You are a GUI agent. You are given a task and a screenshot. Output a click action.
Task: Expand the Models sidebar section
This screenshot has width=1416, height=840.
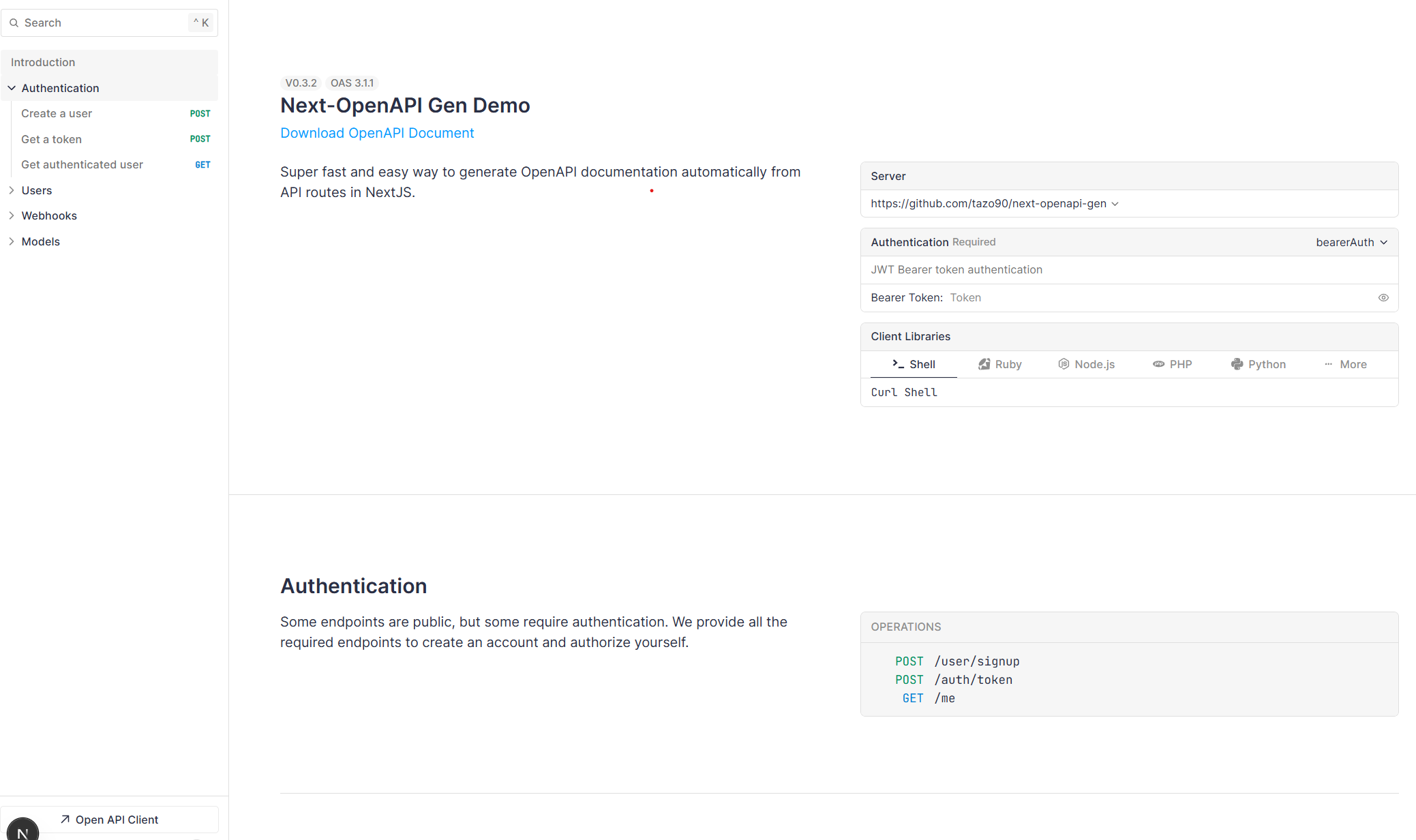click(x=12, y=241)
